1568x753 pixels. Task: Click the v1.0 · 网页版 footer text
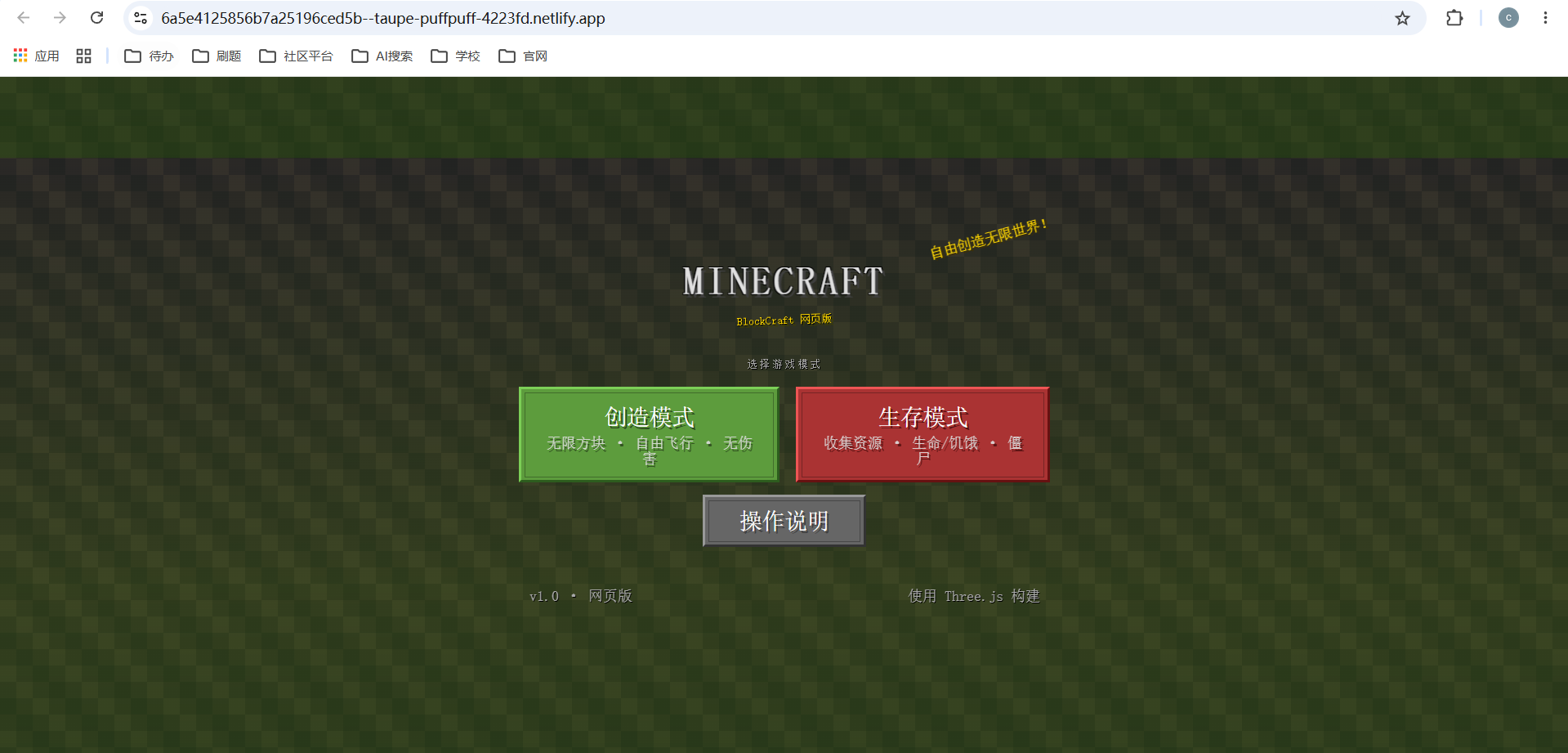click(x=581, y=596)
